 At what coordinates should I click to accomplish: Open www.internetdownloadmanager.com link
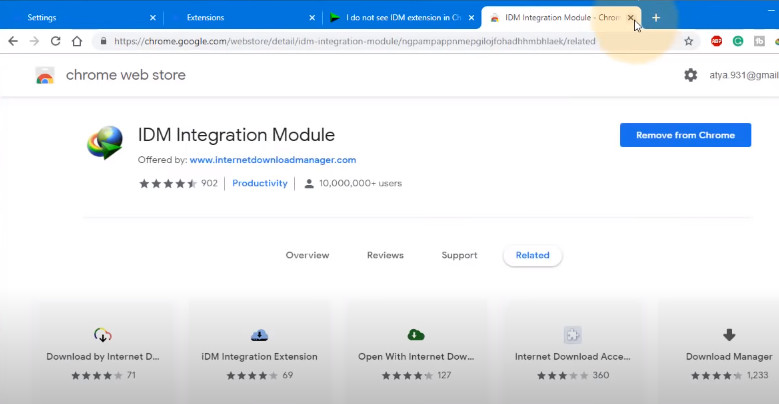tap(273, 160)
